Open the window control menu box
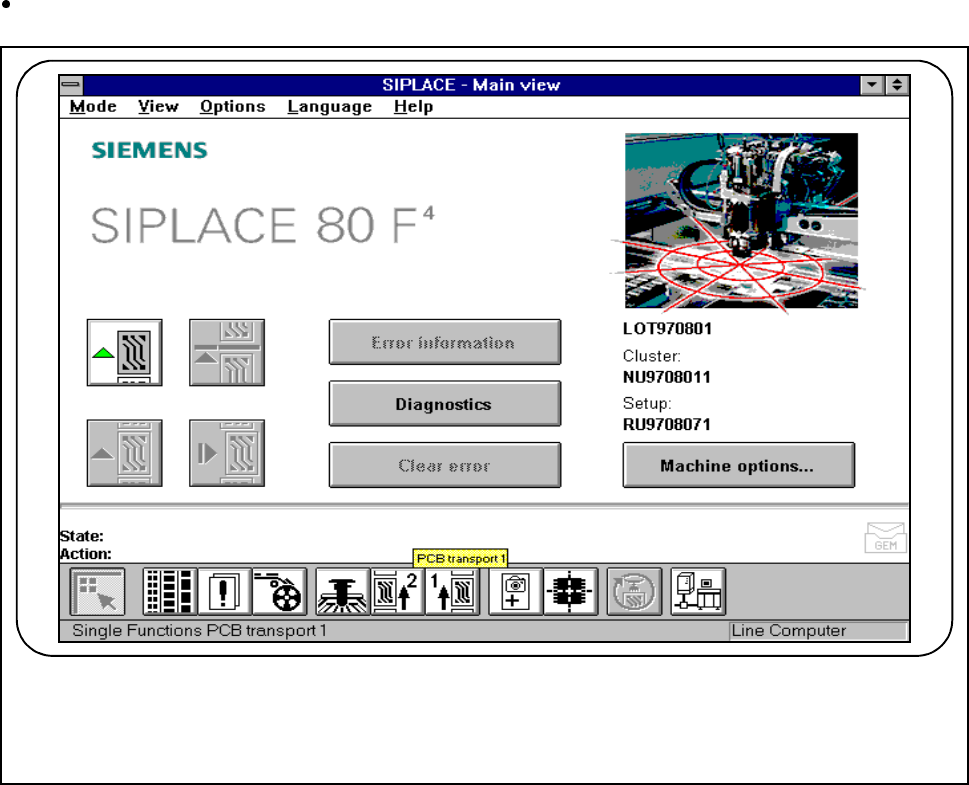 71,85
